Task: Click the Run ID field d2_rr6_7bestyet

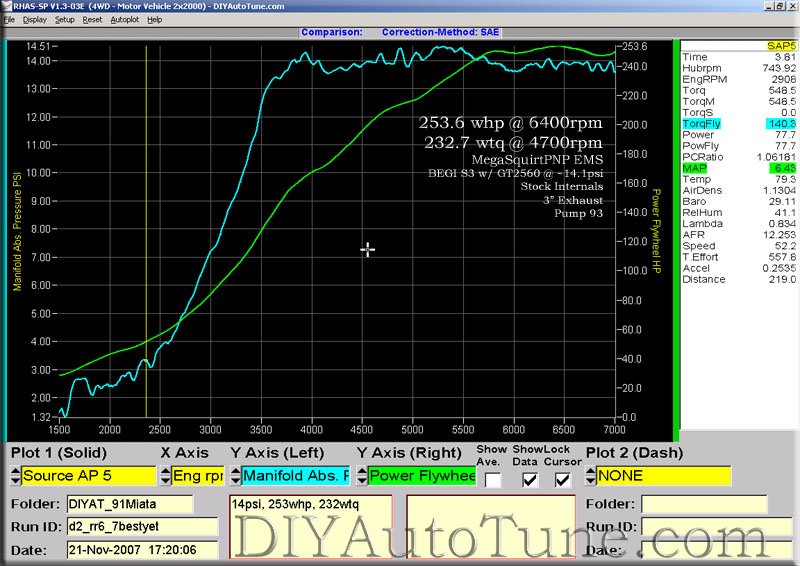Action: point(142,527)
